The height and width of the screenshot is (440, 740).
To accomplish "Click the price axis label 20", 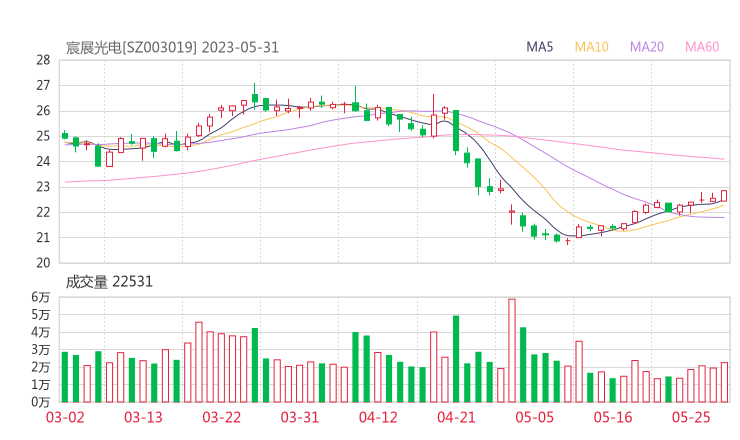I will (x=43, y=263).
